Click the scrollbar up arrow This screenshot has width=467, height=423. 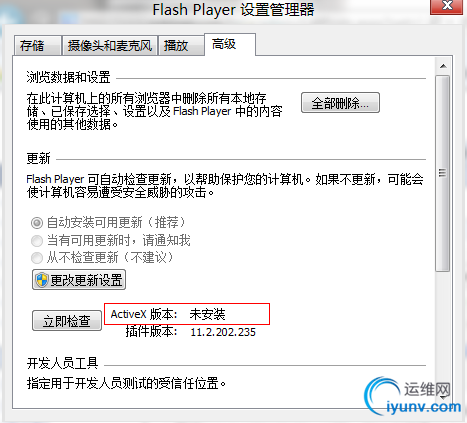pyautogui.click(x=443, y=66)
